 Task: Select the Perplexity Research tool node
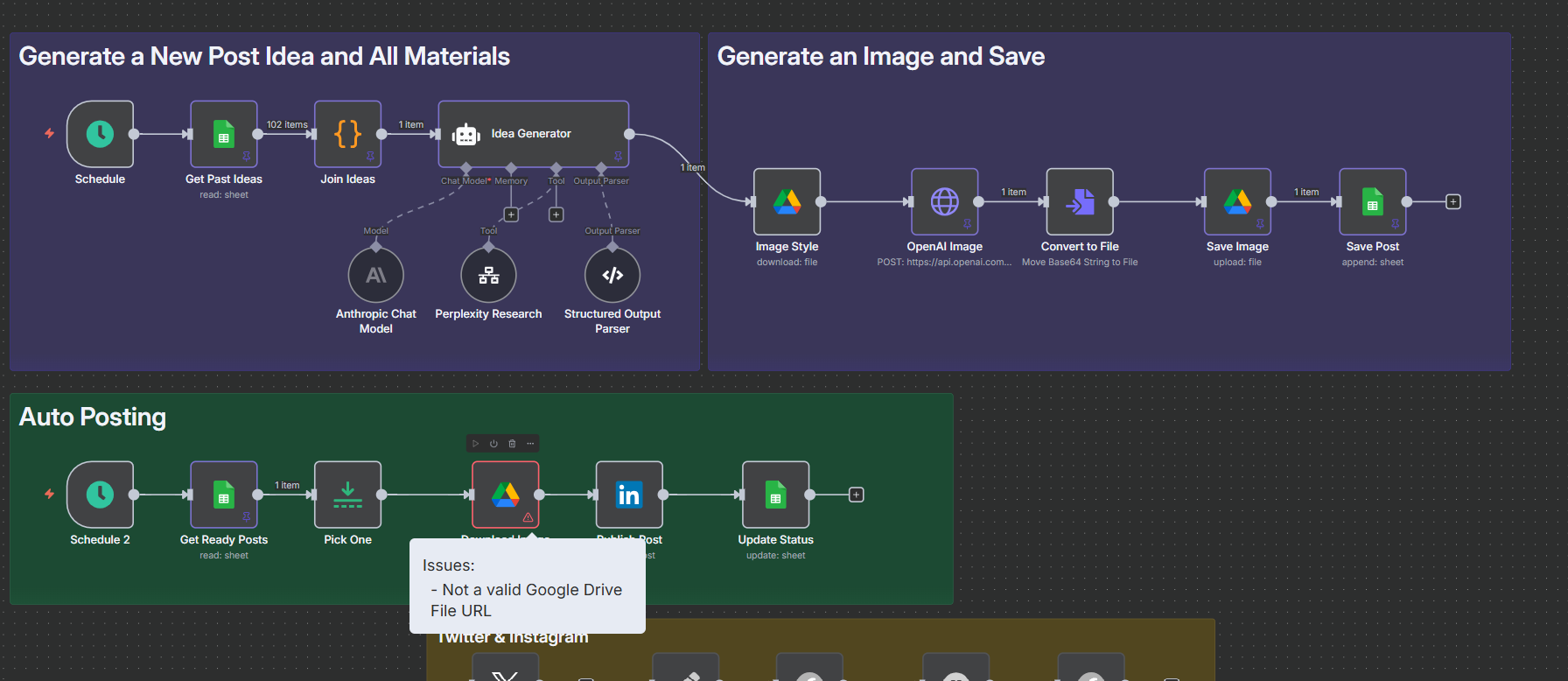click(488, 275)
